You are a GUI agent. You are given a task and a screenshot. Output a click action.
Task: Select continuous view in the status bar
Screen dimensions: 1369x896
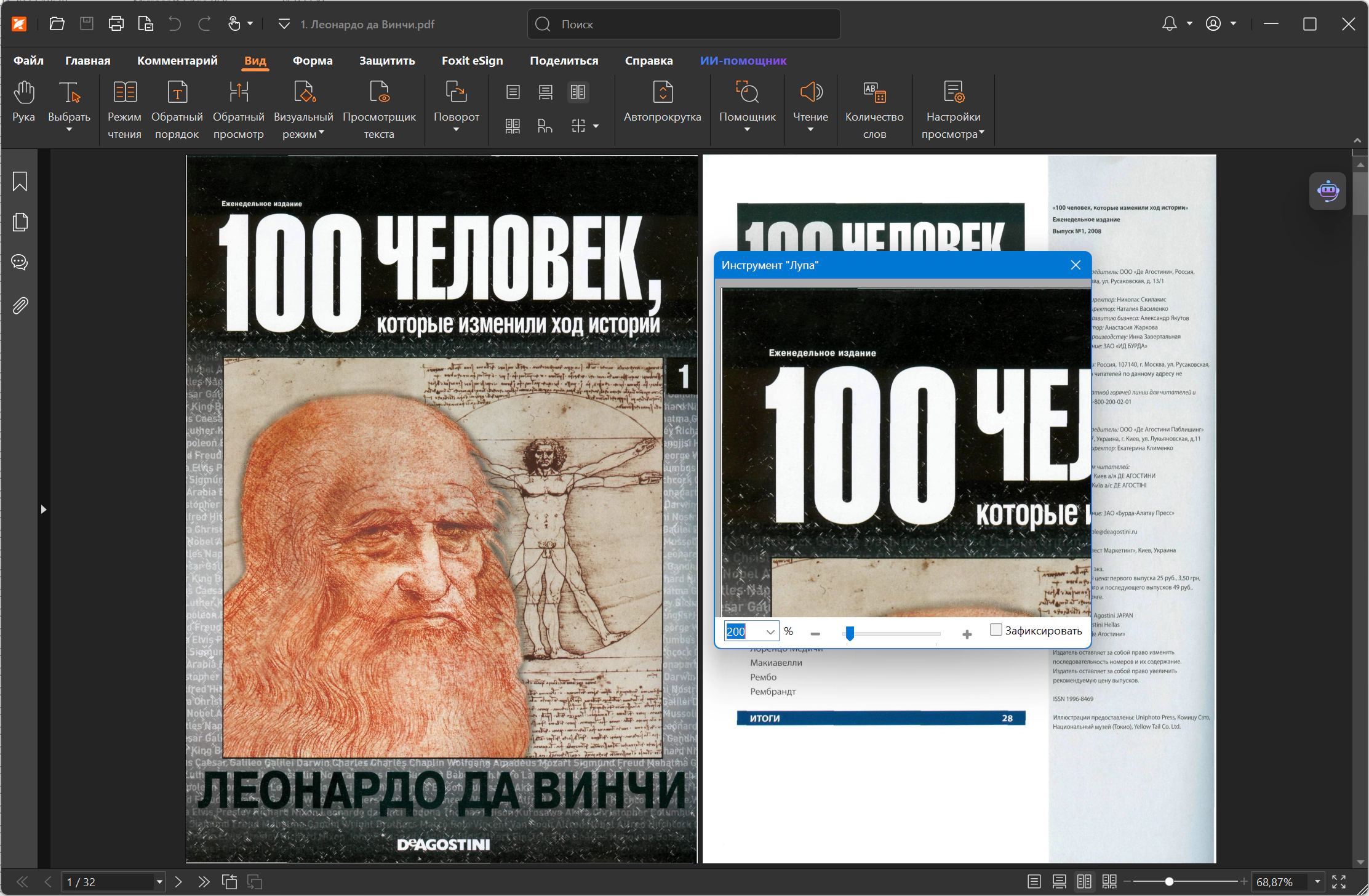(x=1060, y=882)
